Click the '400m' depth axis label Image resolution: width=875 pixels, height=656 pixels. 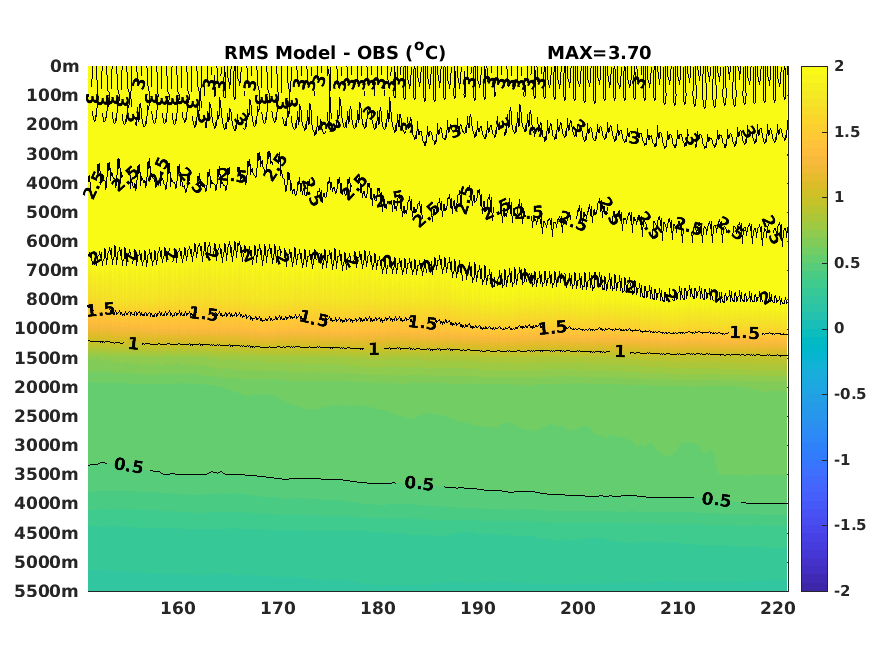click(x=52, y=183)
